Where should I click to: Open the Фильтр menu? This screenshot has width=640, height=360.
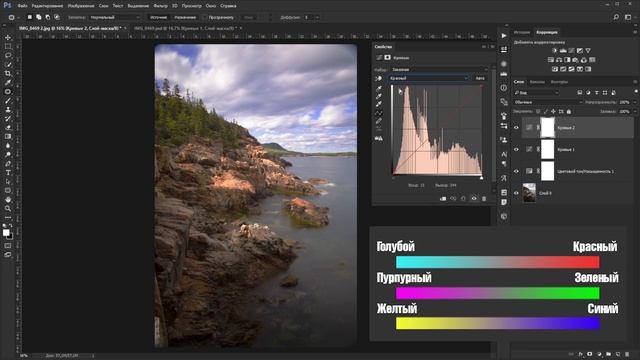pos(160,6)
